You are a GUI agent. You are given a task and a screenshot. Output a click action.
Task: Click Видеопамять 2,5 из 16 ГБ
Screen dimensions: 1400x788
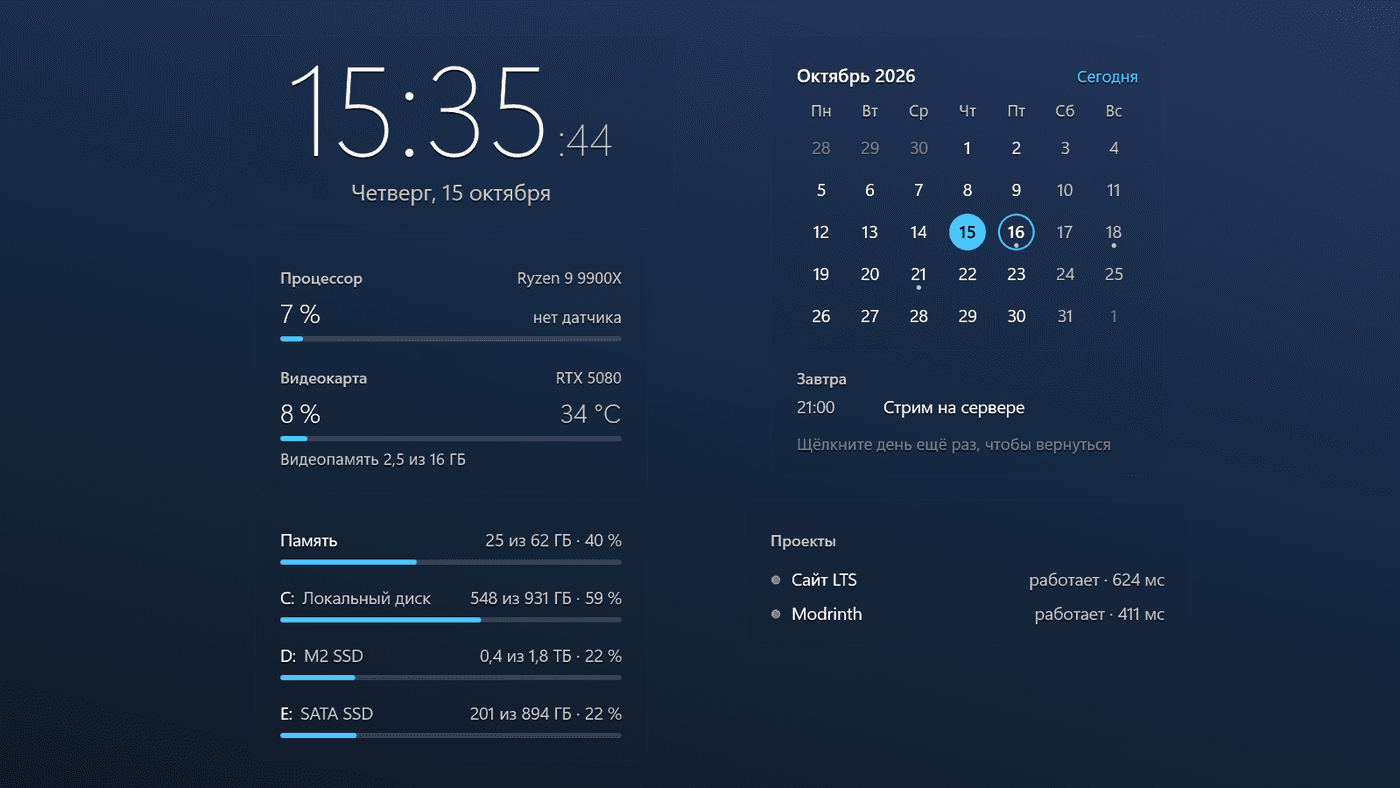coord(373,460)
